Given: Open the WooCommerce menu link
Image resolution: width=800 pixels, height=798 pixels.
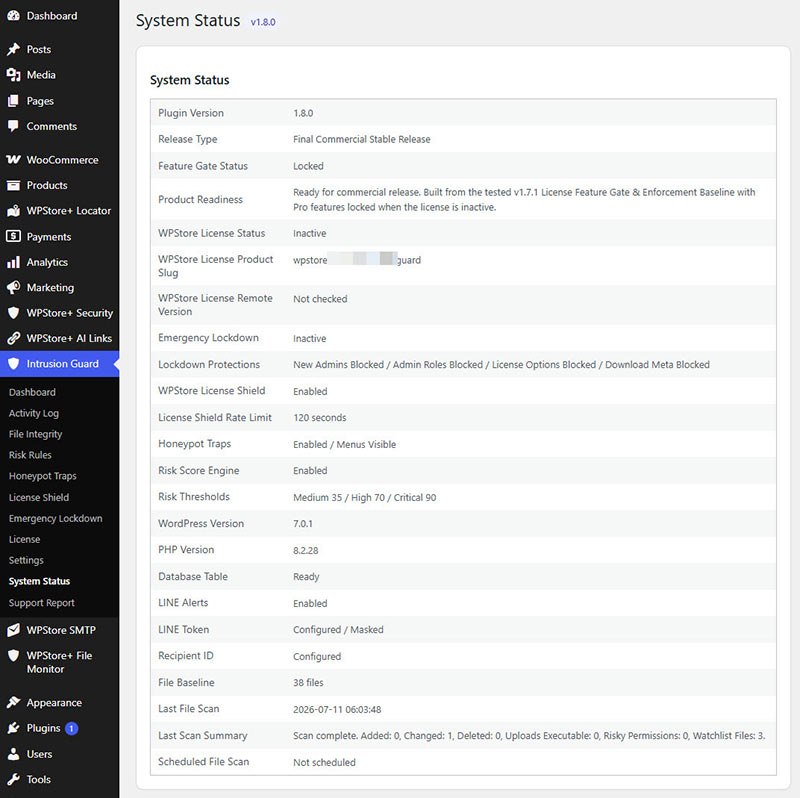Looking at the screenshot, I should [62, 160].
